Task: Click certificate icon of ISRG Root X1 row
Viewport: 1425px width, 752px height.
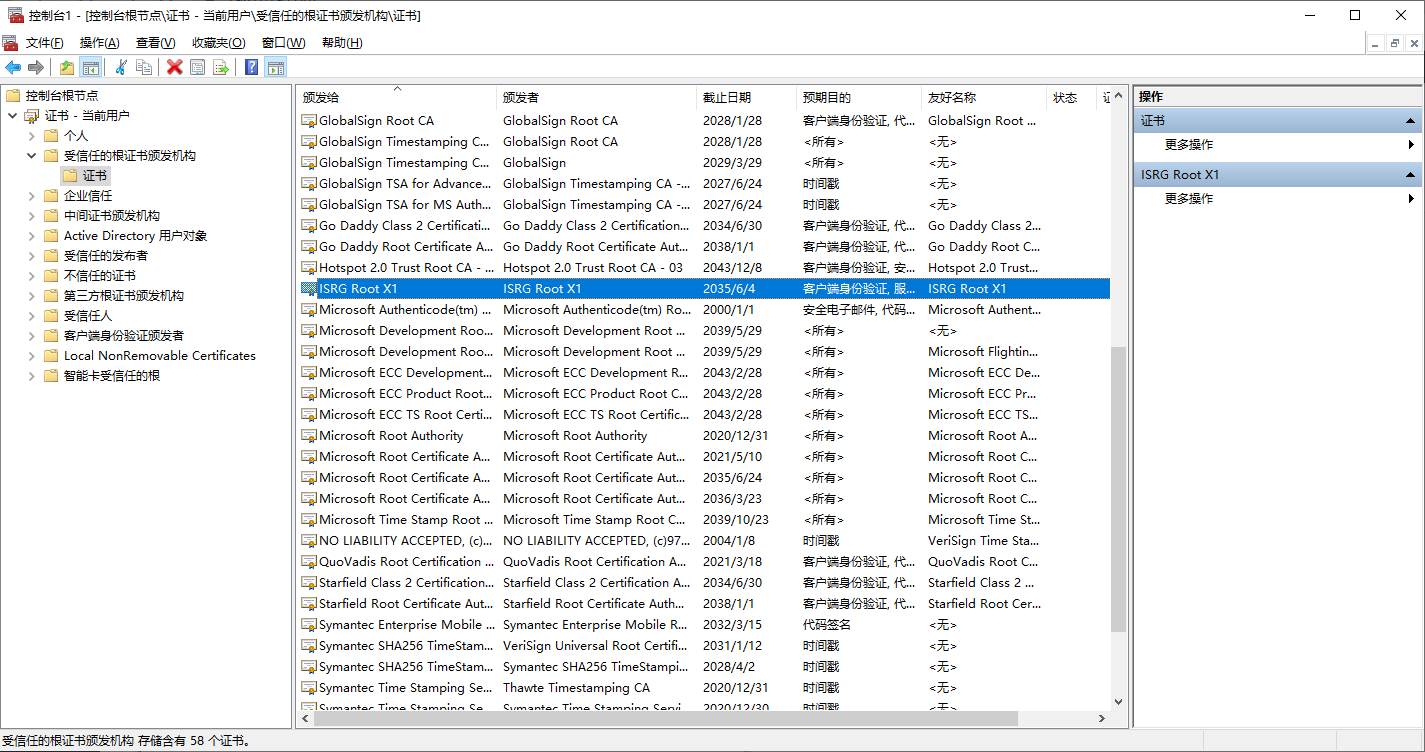Action: [309, 288]
